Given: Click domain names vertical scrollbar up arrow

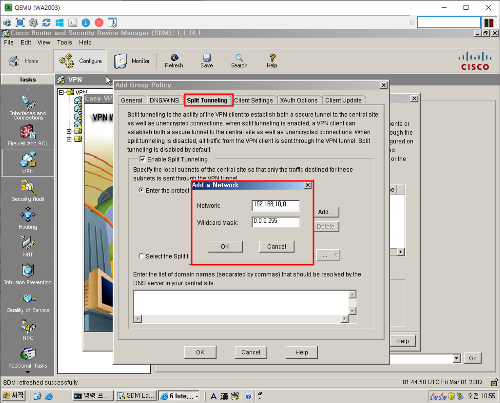Looking at the screenshot, I should click(x=352, y=294).
